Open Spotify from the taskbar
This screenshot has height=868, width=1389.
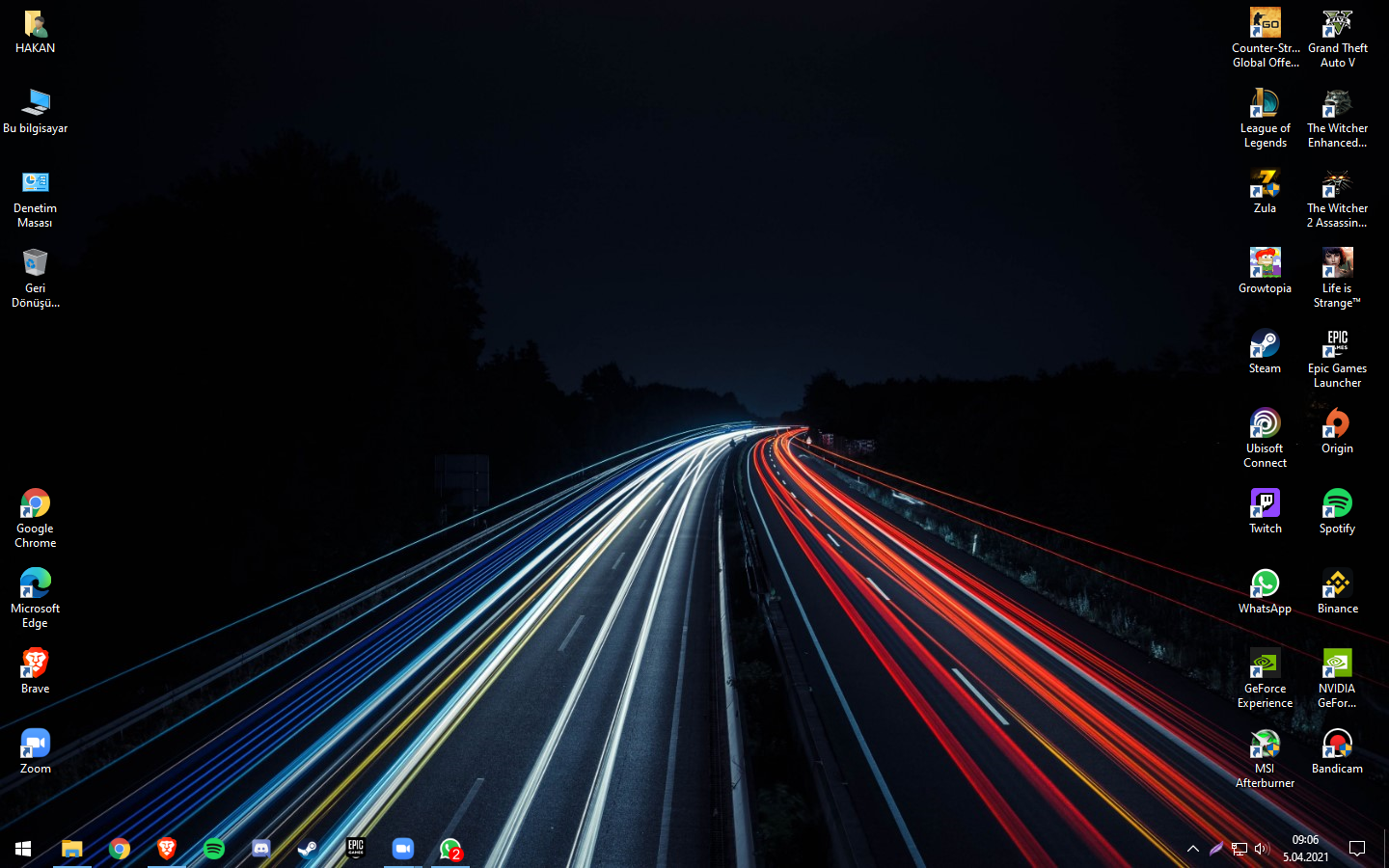point(214,849)
